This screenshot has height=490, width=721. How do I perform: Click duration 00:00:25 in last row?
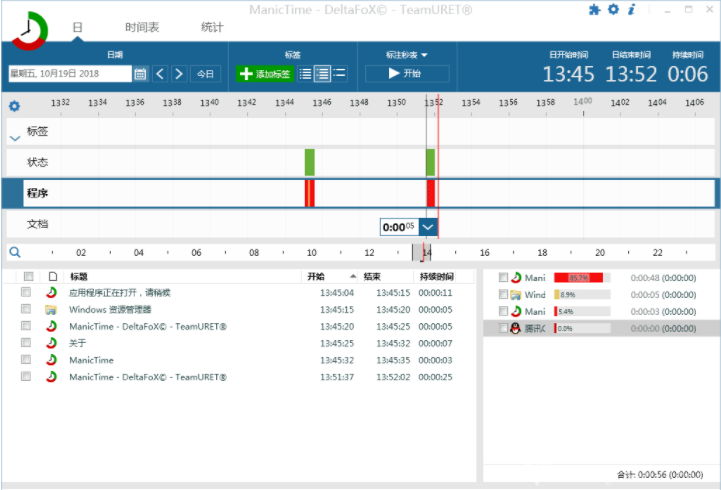[435, 377]
